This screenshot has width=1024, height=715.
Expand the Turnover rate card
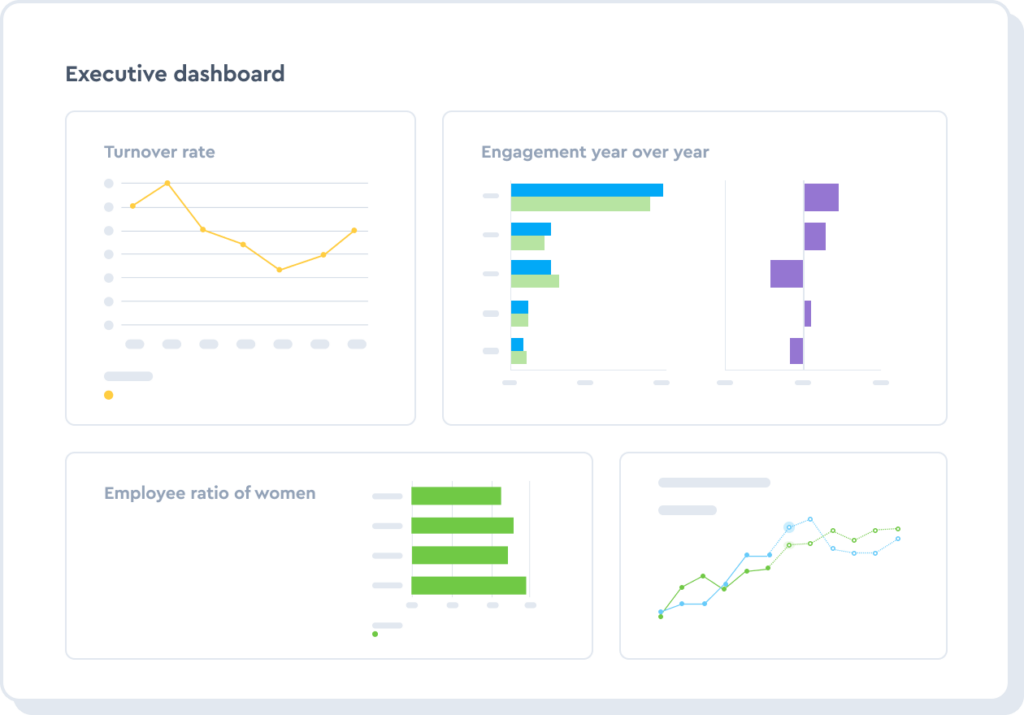[241, 265]
